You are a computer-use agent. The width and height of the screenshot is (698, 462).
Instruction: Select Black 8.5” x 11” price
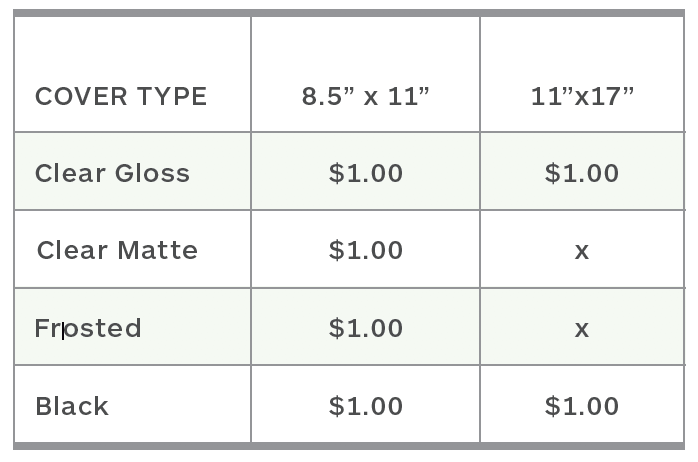(366, 406)
